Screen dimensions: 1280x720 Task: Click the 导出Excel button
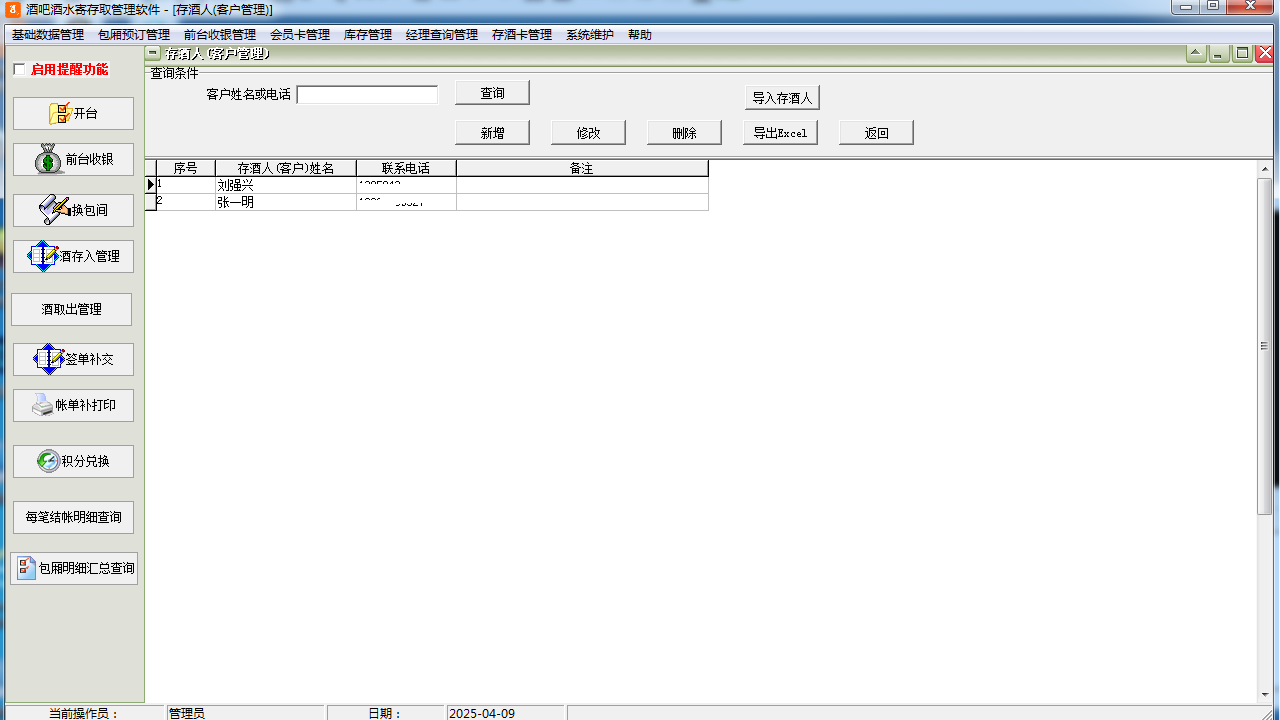pyautogui.click(x=780, y=133)
